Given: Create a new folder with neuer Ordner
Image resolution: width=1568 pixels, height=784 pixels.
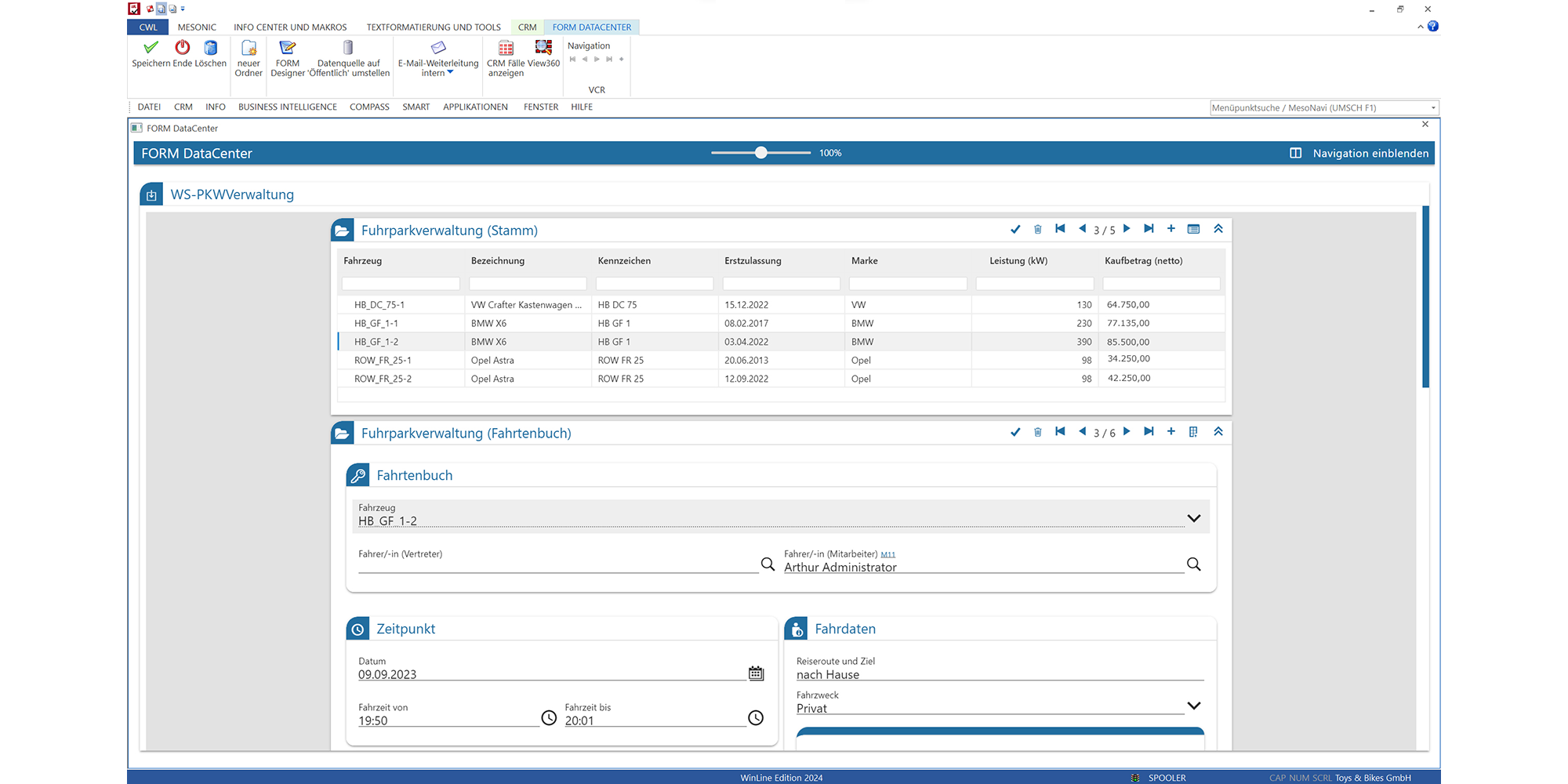Looking at the screenshot, I should pos(249,59).
